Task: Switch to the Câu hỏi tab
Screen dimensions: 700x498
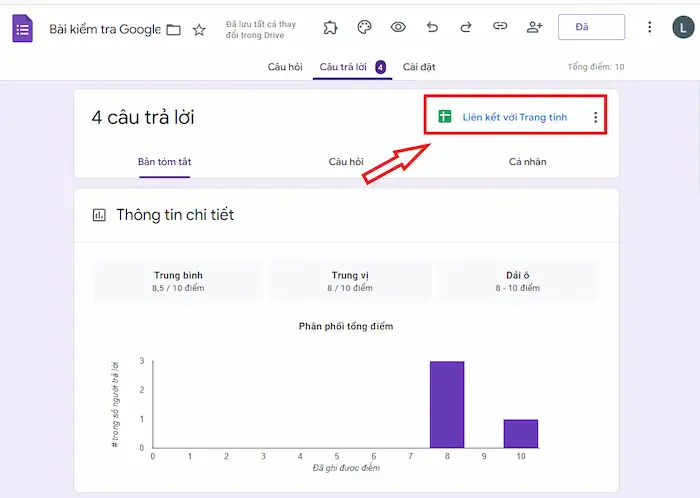Action: tap(285, 67)
